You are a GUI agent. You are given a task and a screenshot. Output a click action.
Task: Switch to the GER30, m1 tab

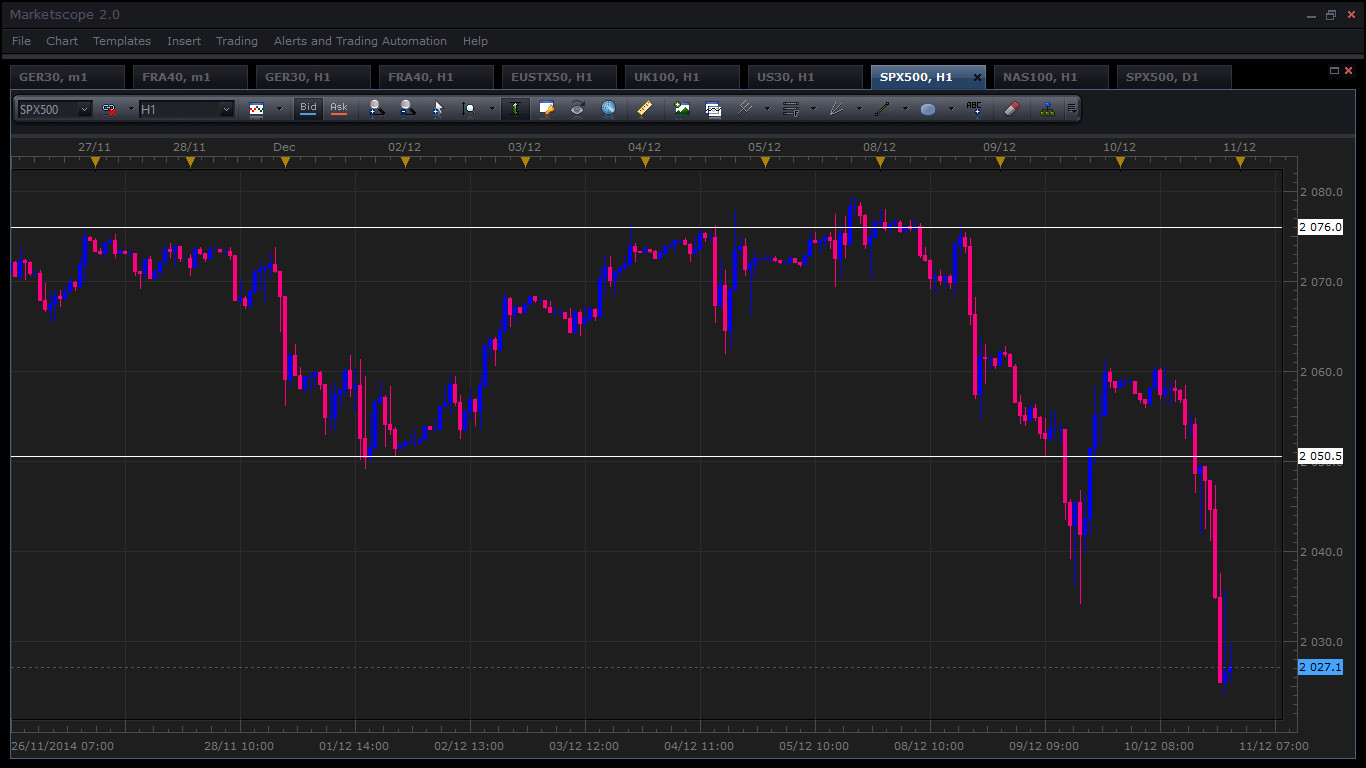tap(68, 77)
